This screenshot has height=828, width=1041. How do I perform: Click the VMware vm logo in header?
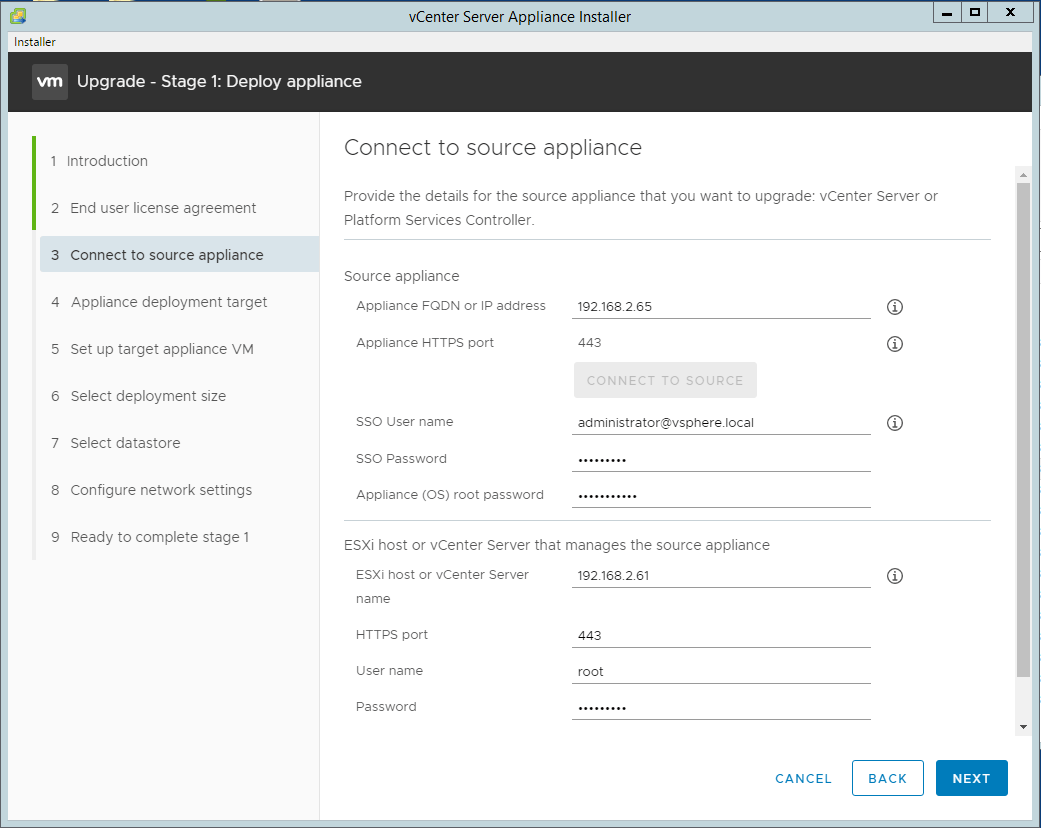[50, 82]
